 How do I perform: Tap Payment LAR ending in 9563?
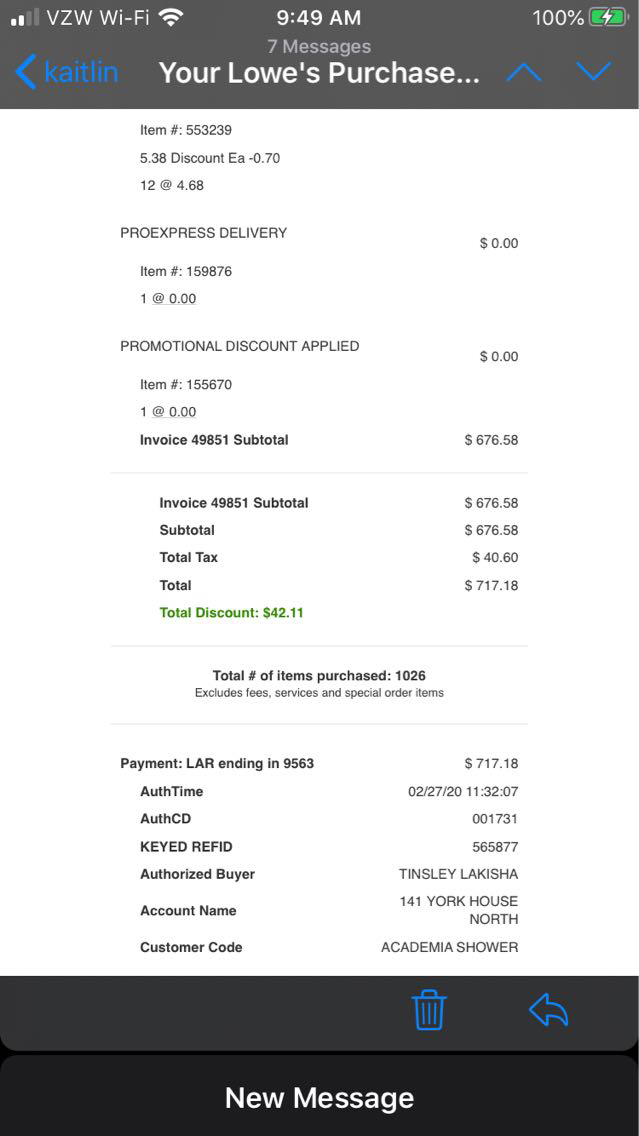click(217, 763)
